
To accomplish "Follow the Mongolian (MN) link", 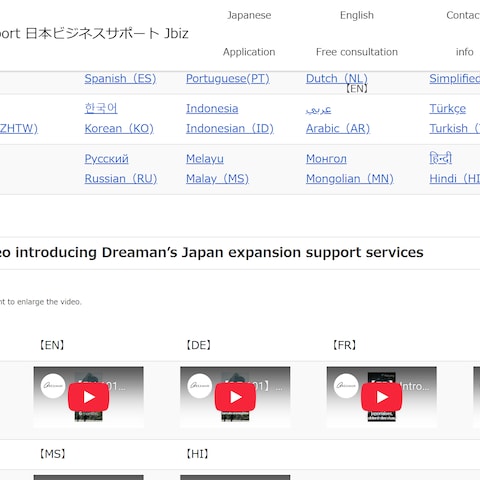I will pos(350,179).
